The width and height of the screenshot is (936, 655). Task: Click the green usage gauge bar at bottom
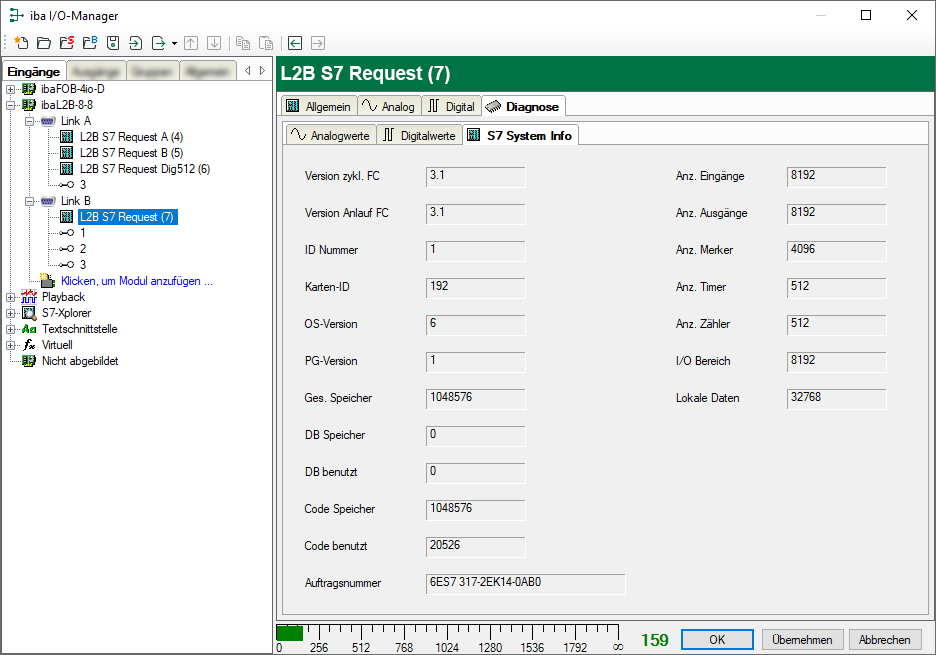[x=290, y=633]
